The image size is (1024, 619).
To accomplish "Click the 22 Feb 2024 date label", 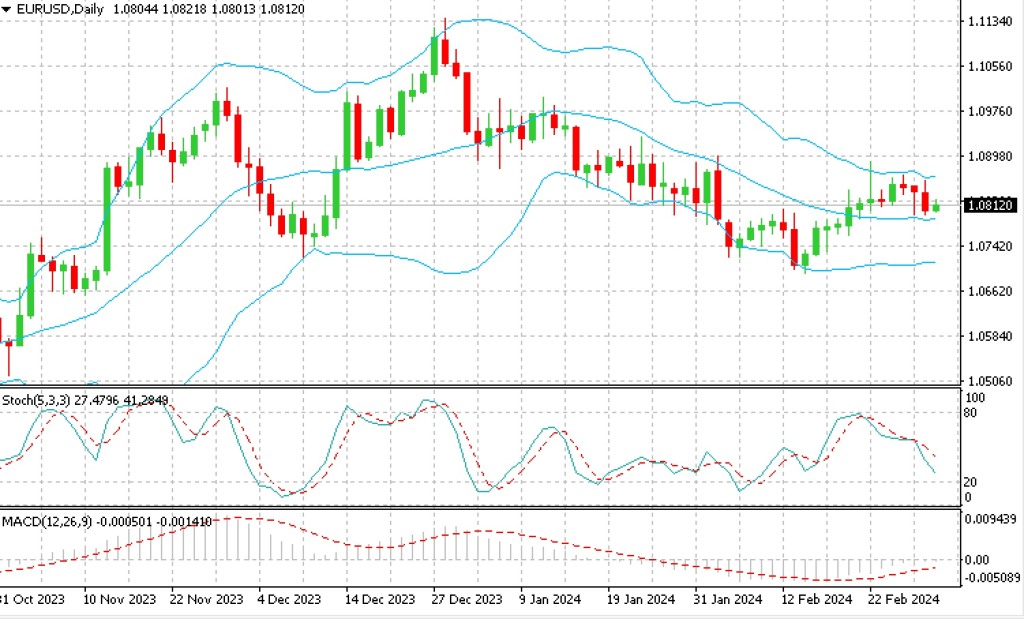I will point(904,600).
